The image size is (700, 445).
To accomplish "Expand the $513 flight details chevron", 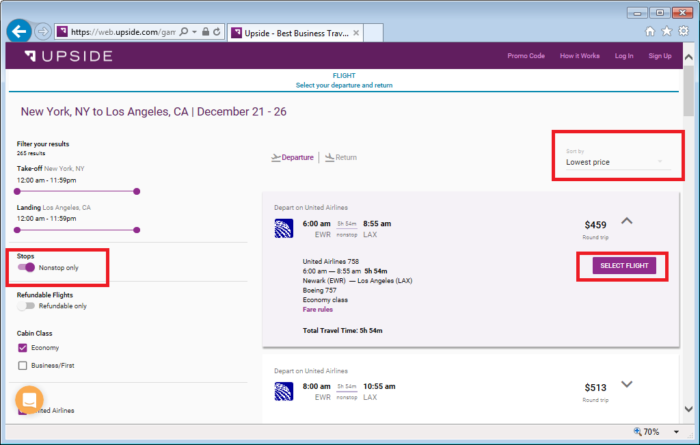I will click(x=627, y=384).
